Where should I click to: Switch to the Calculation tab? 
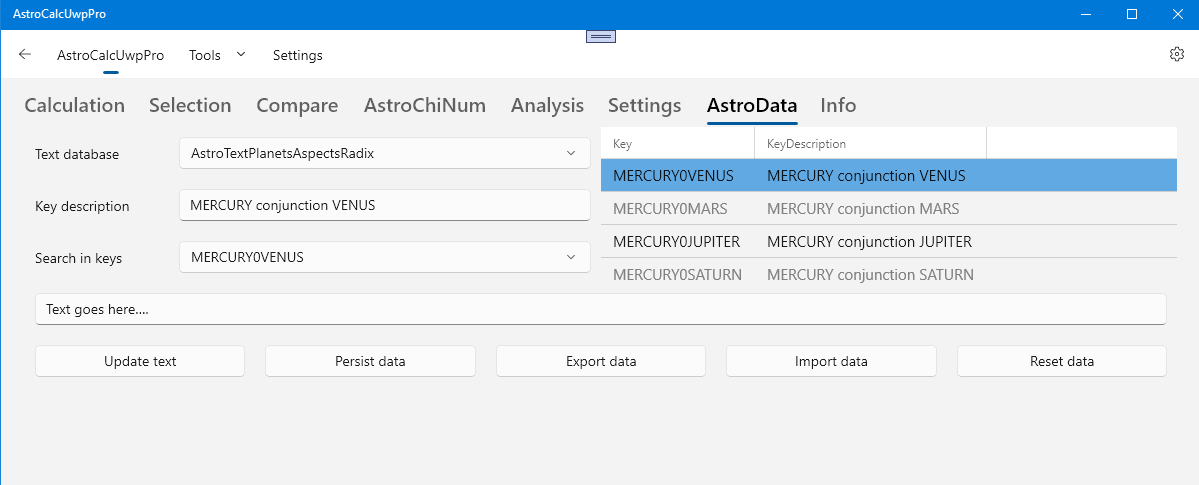75,105
